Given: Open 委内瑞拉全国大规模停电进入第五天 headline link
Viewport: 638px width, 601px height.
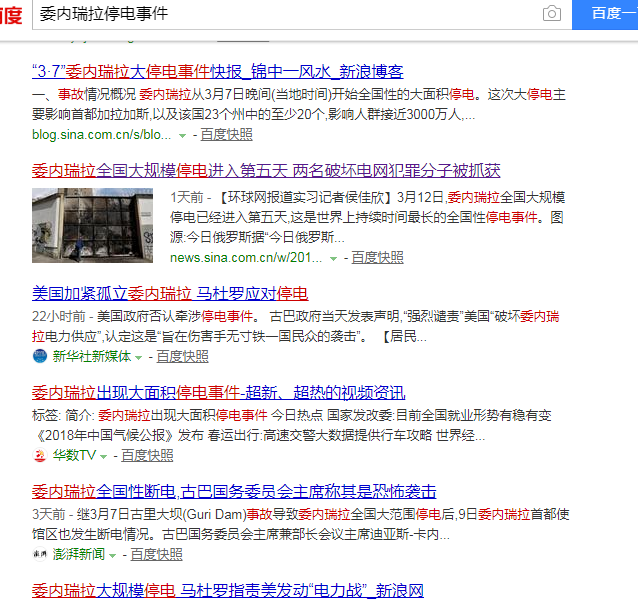Looking at the screenshot, I should click(266, 170).
